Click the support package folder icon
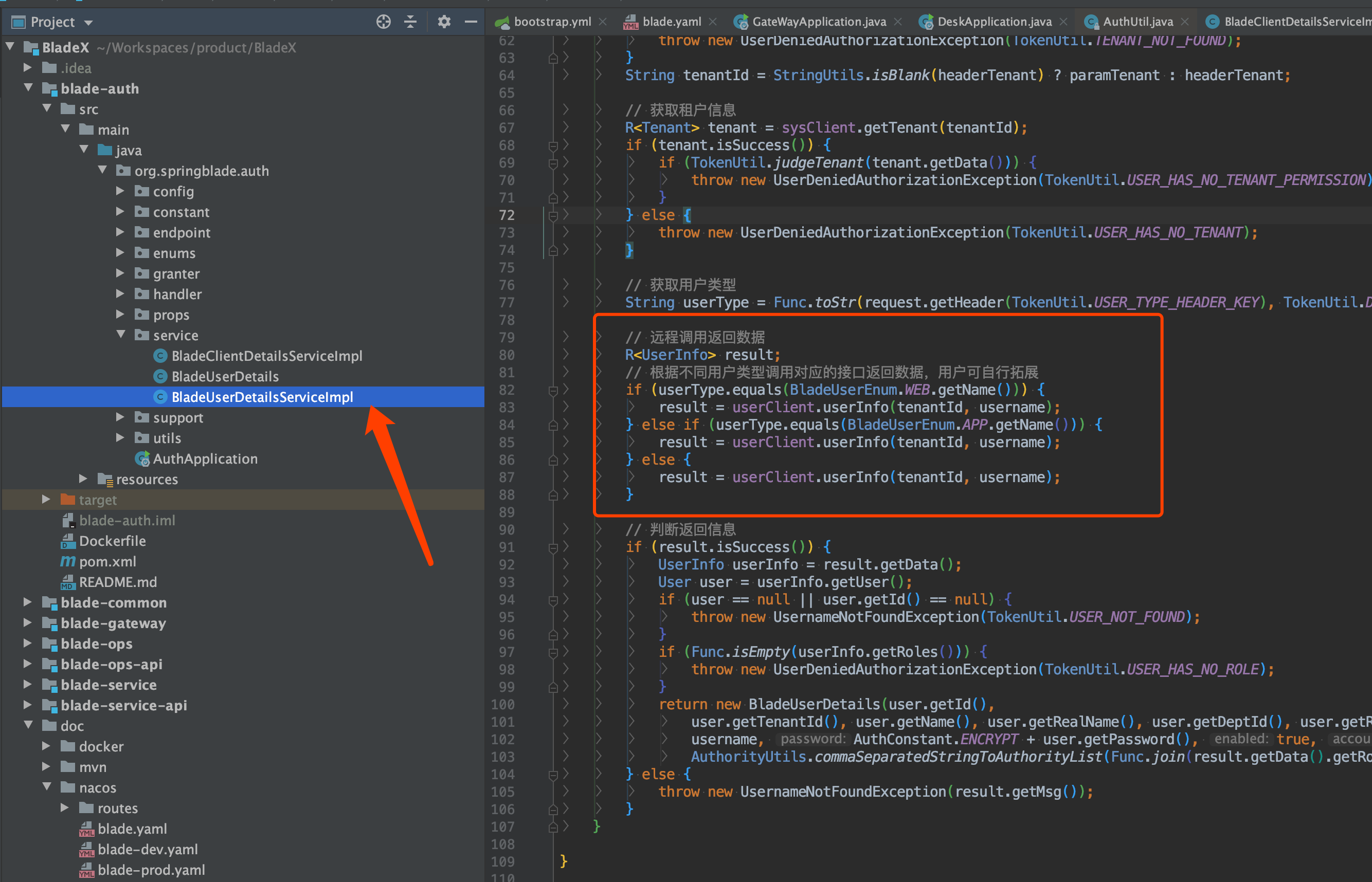Screen dimensions: 1372x882 point(141,417)
